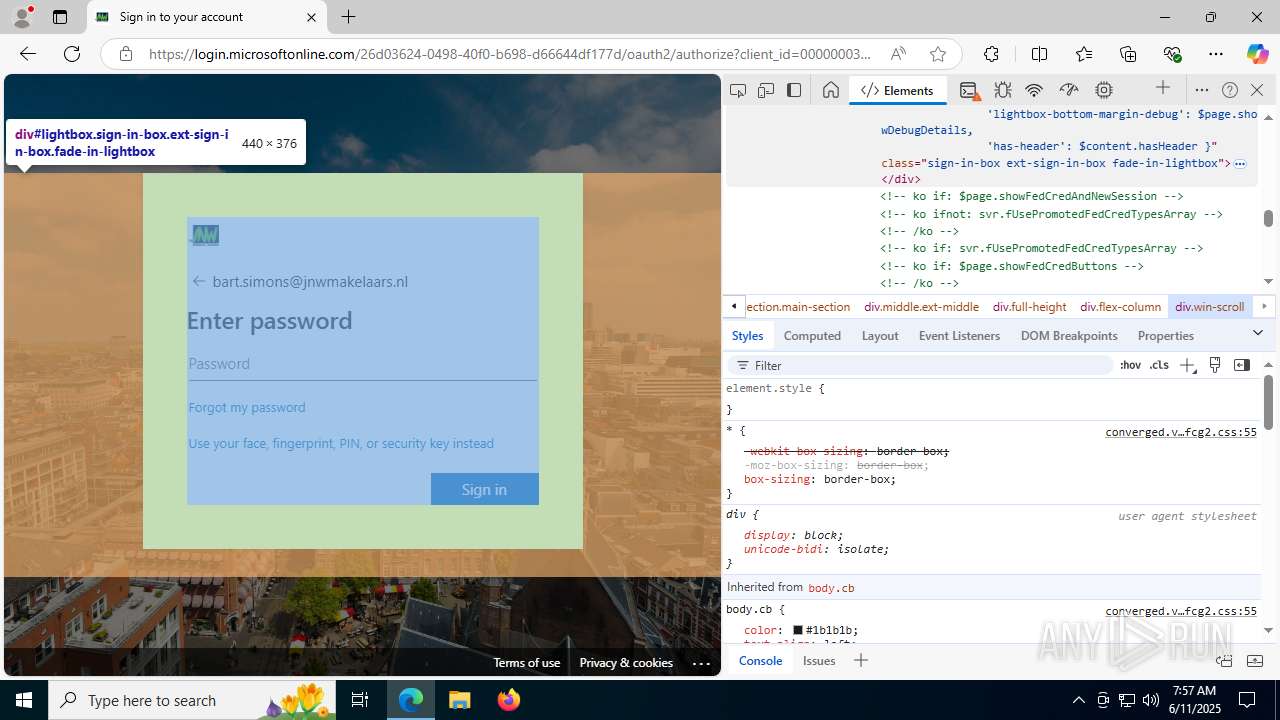Toggle .cls element classes panel
The width and height of the screenshot is (1280, 720).
coord(1159,365)
